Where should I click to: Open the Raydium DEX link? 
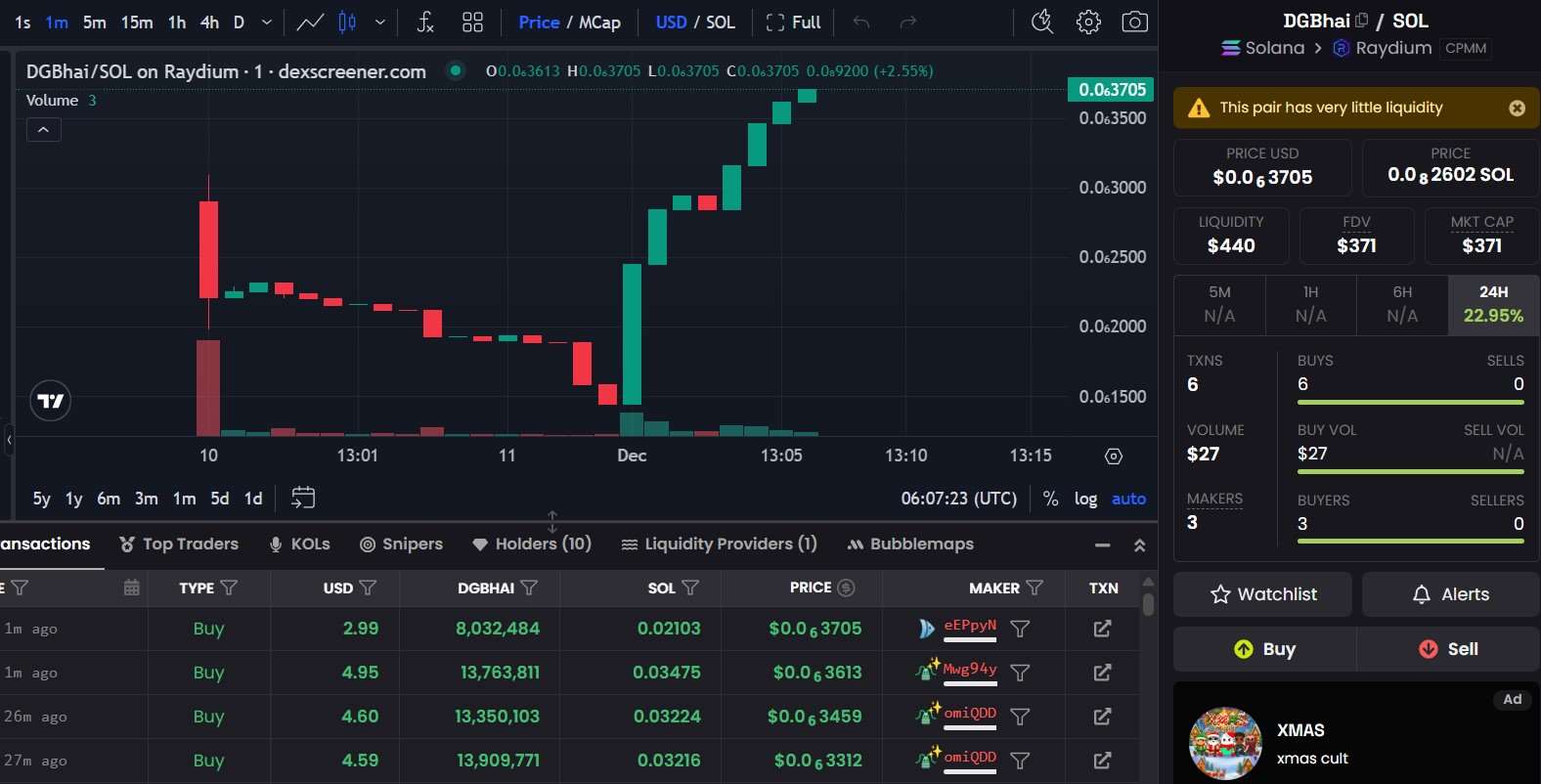click(1383, 48)
